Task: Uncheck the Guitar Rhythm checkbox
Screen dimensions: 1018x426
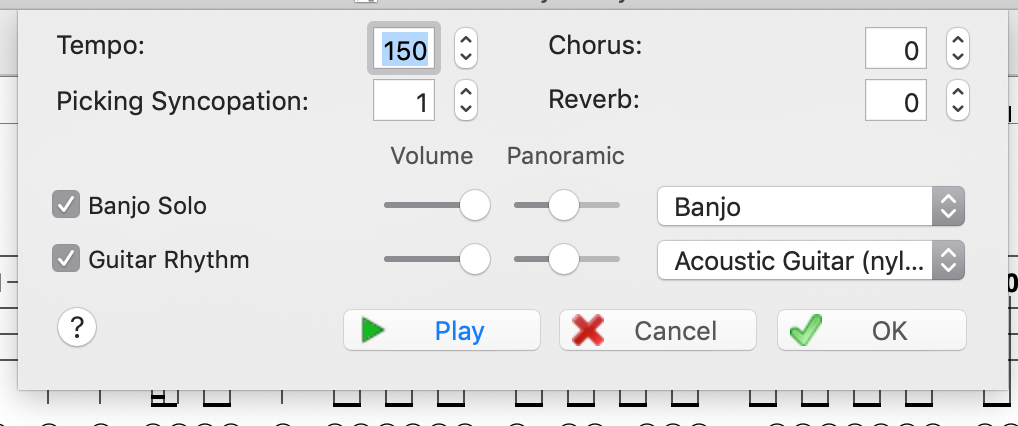Action: coord(66,258)
